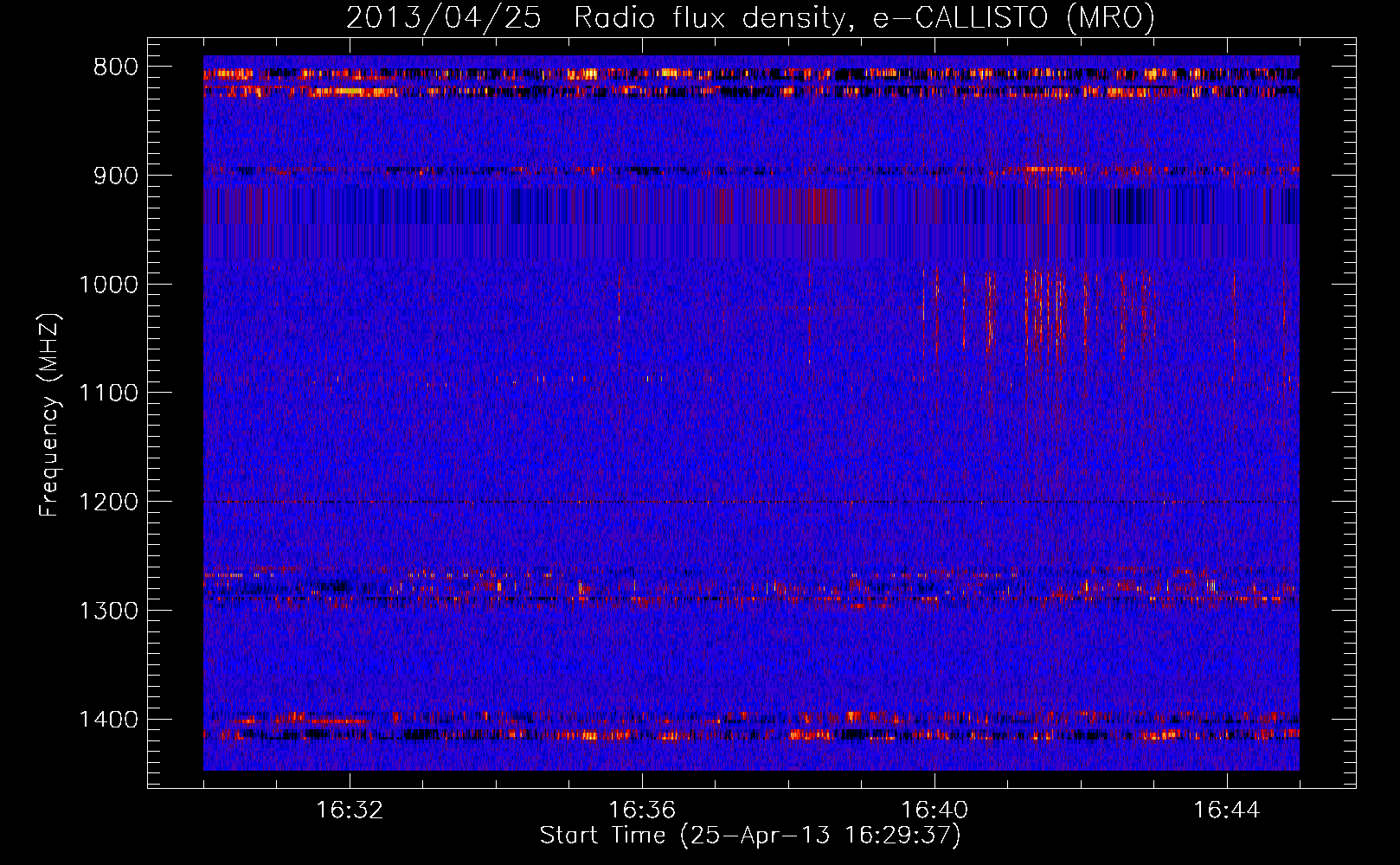Click the 'Start Time (25-Apr-13 16:29:37)' axis label
The width and height of the screenshot is (1400, 865).
750,836
